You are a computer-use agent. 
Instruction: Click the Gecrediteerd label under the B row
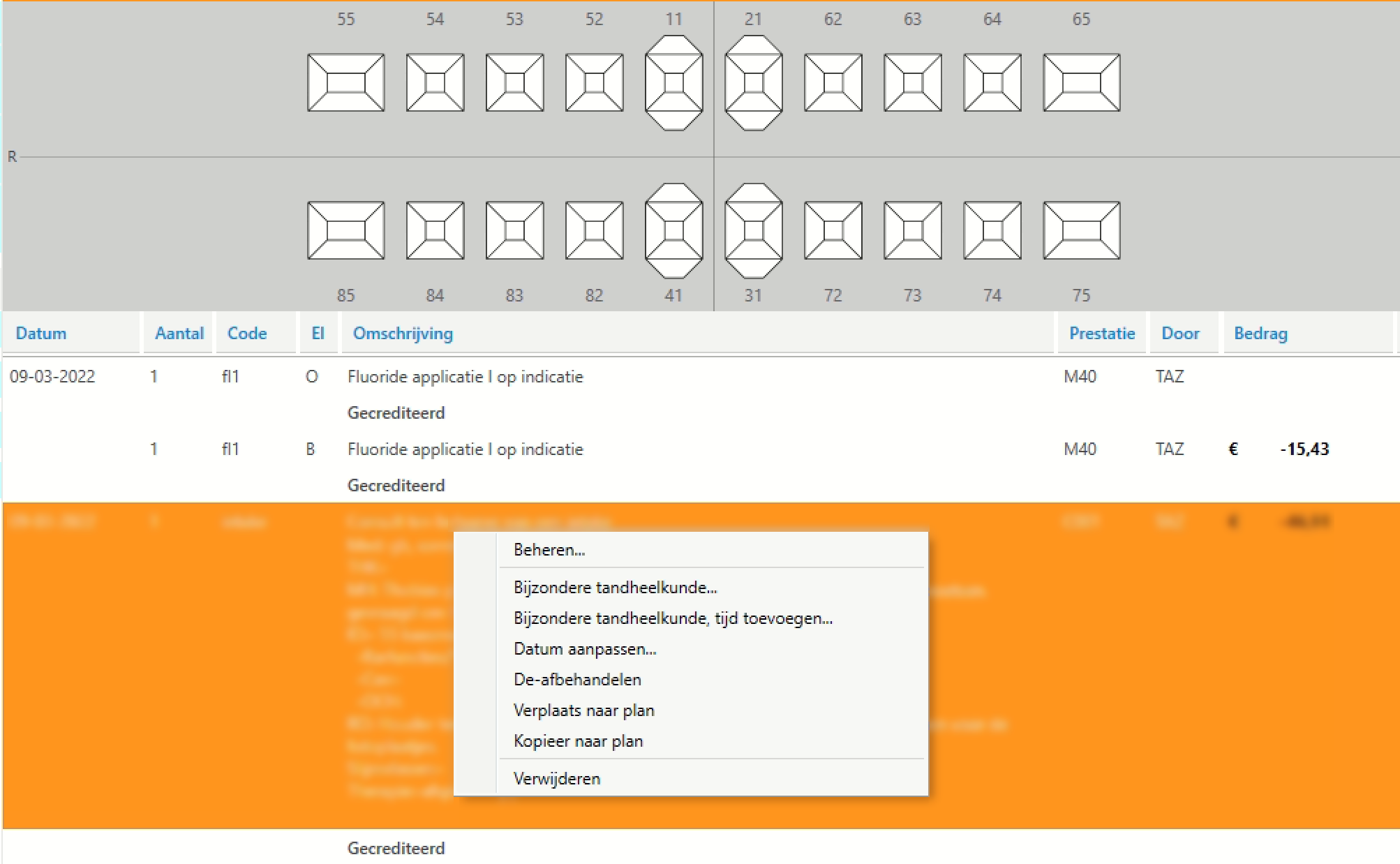(396, 486)
